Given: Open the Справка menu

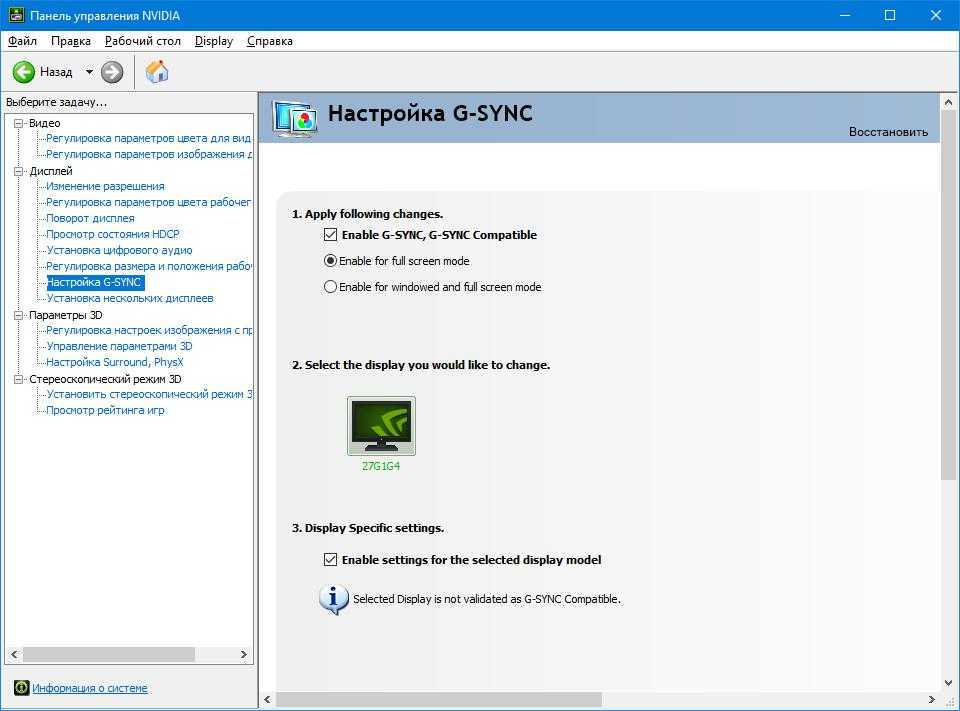Looking at the screenshot, I should [x=269, y=41].
